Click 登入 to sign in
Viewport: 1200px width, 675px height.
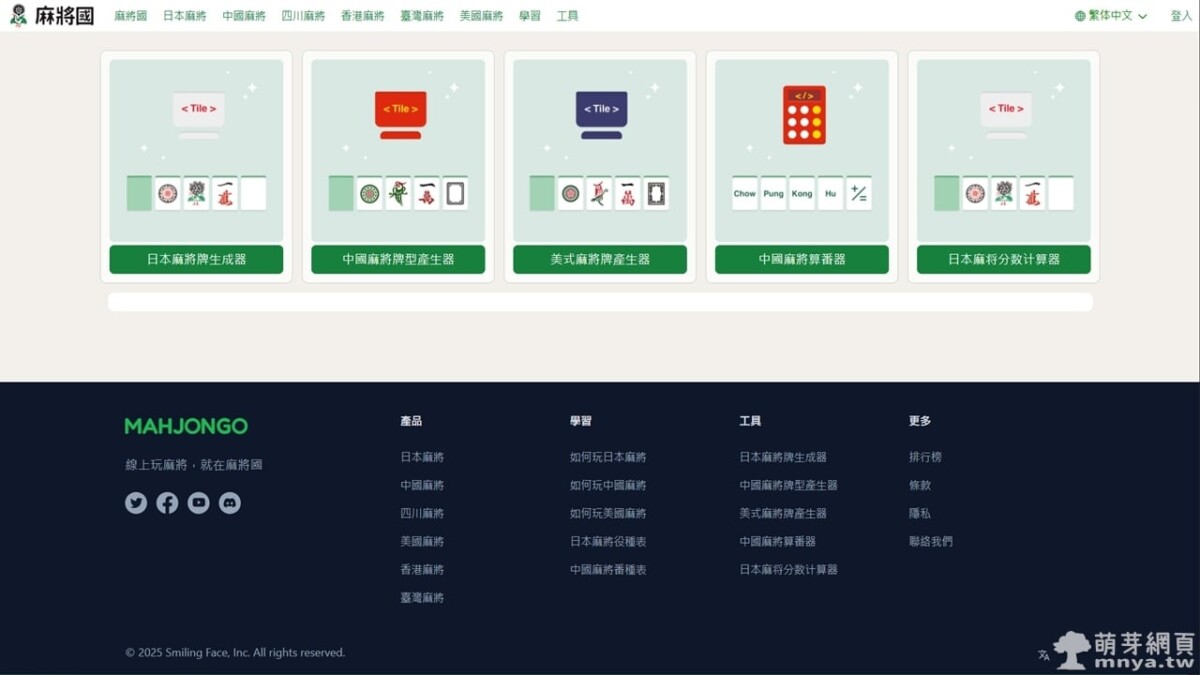coord(1181,16)
